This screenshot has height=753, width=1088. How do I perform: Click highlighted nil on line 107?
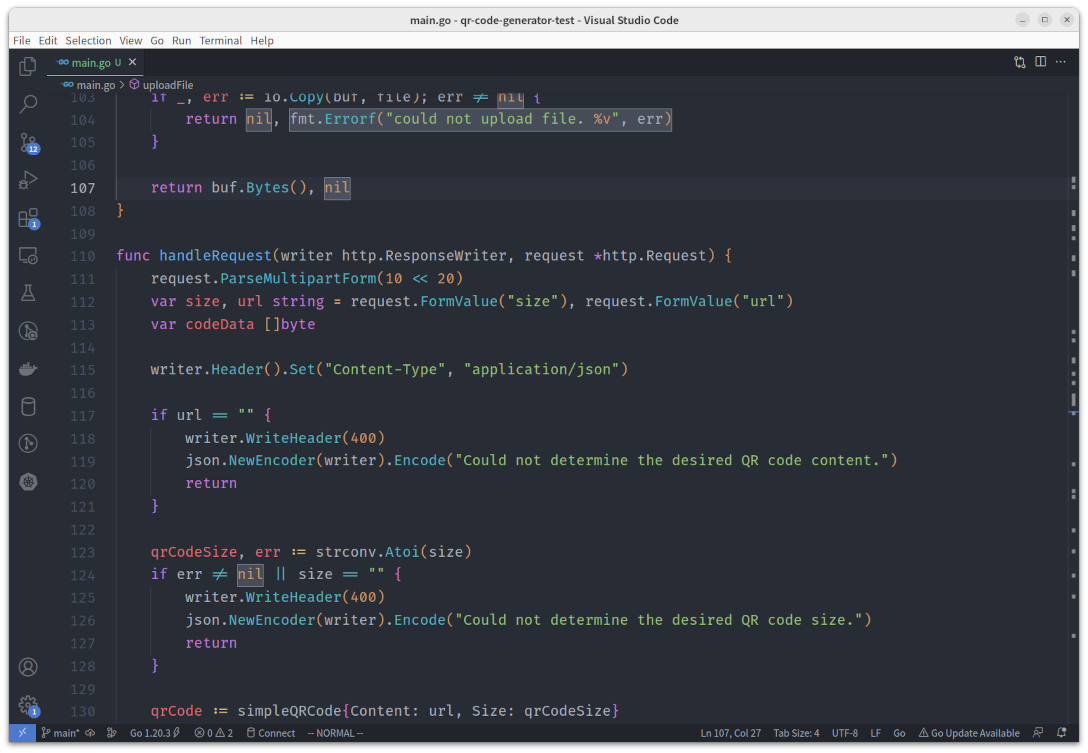[337, 187]
